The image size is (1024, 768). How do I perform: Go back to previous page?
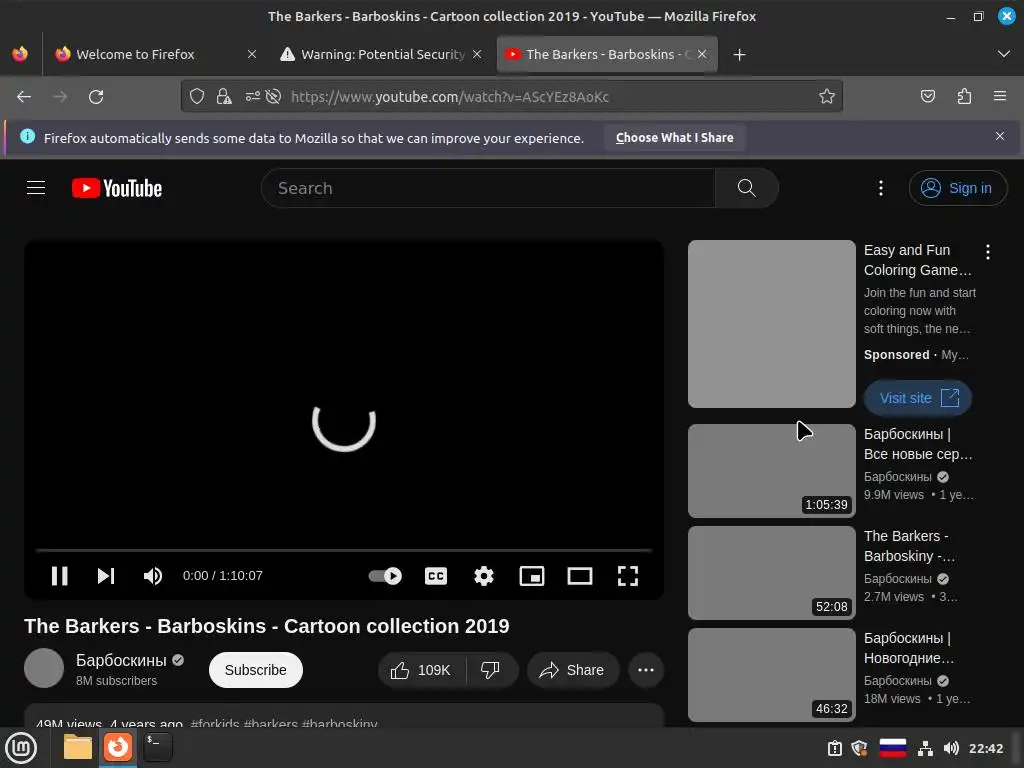[24, 97]
